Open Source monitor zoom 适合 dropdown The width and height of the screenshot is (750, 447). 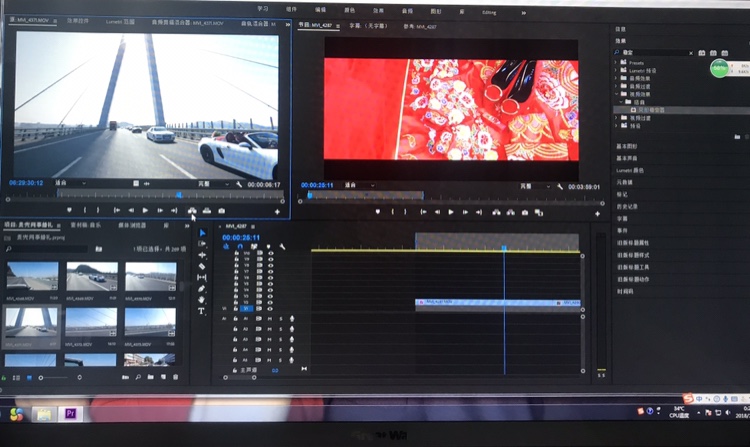tap(70, 183)
